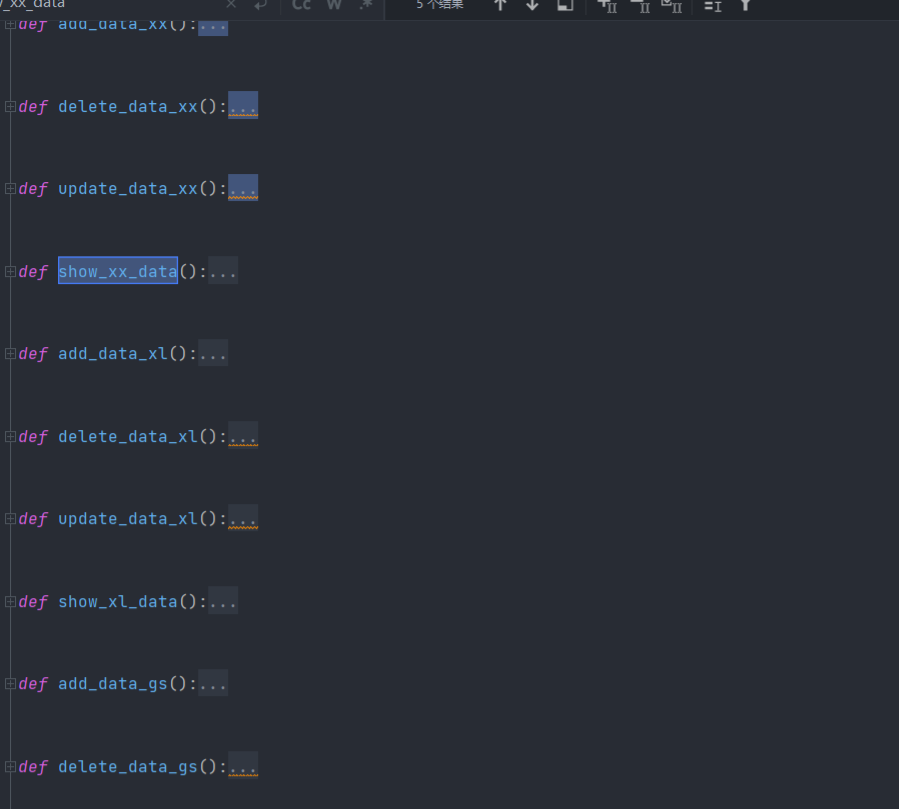Expand the folded update_data_xx function
The height and width of the screenshot is (809, 899).
point(10,189)
